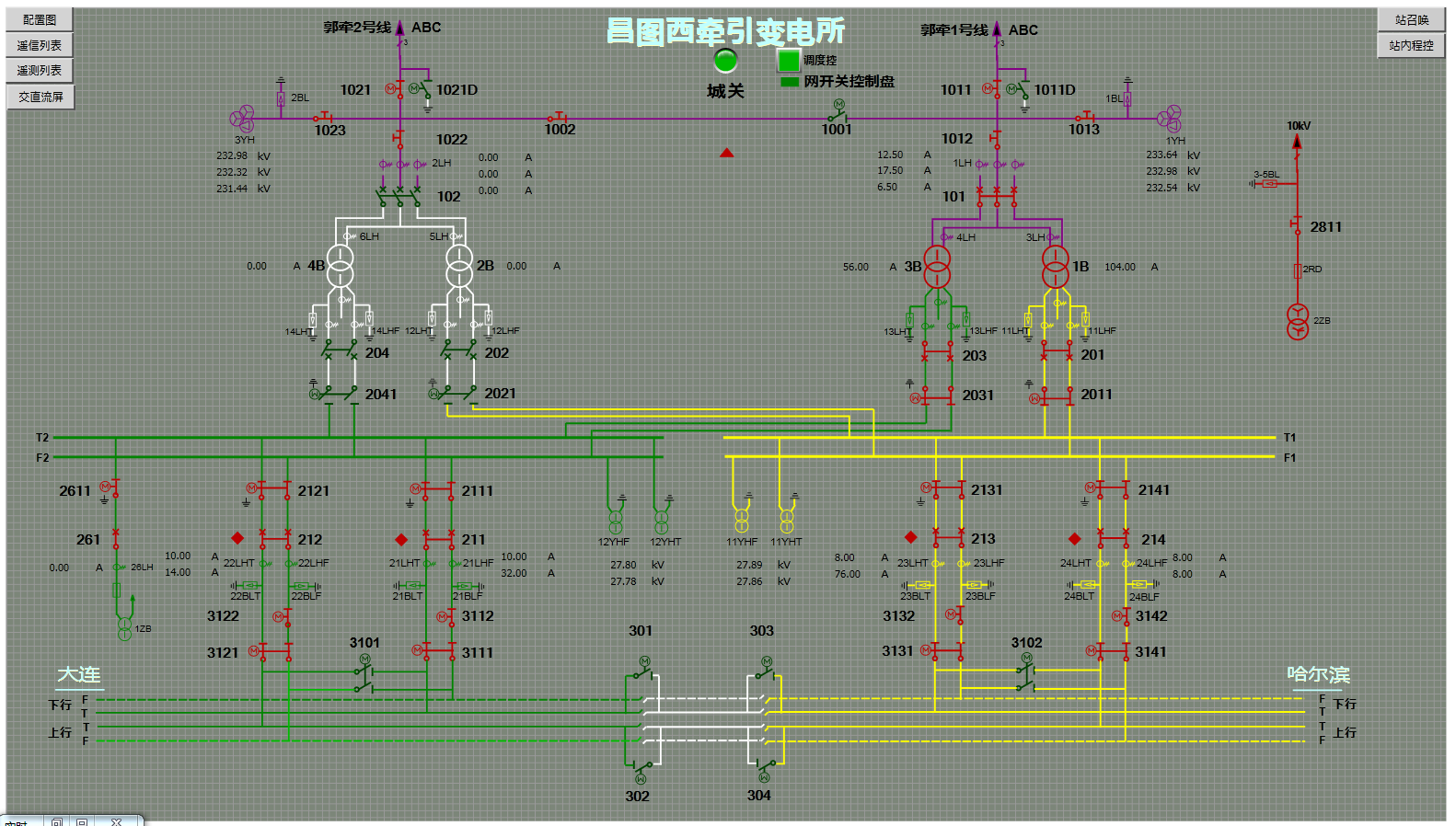Click the 站召唤 button
This screenshot has width=1456, height=826.
[x=1411, y=19]
